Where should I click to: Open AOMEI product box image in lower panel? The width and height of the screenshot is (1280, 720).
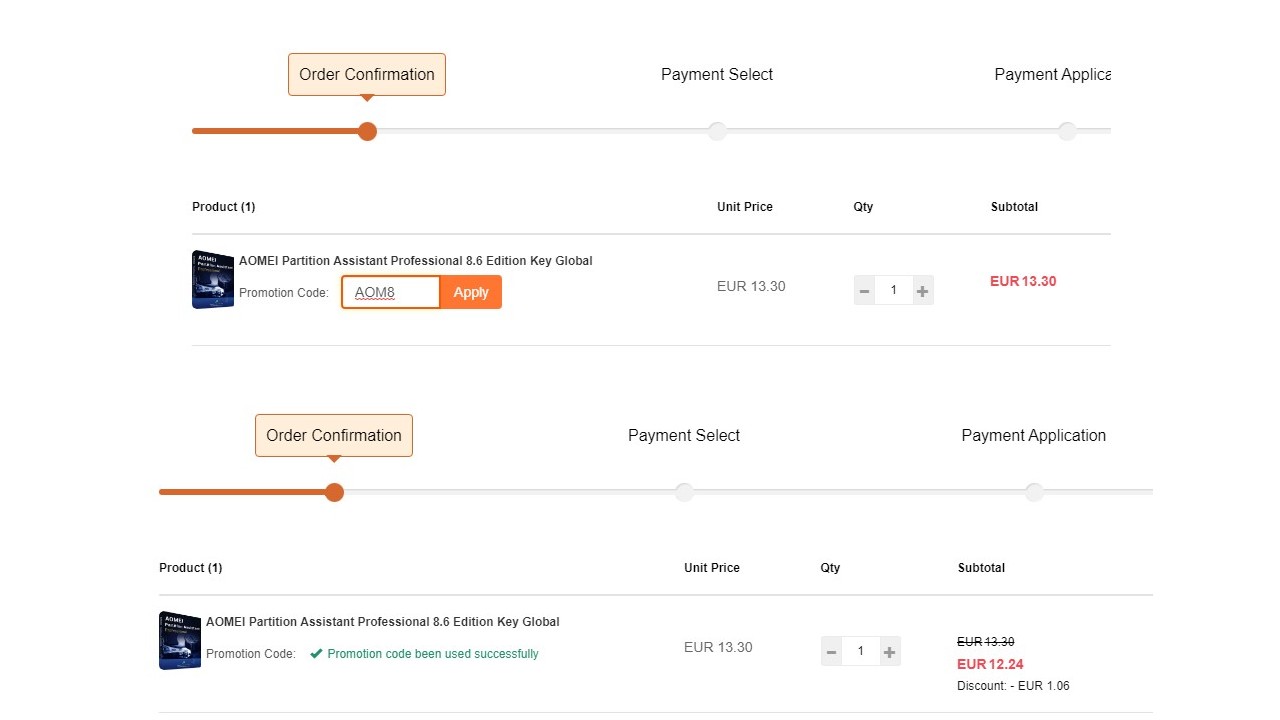[180, 641]
